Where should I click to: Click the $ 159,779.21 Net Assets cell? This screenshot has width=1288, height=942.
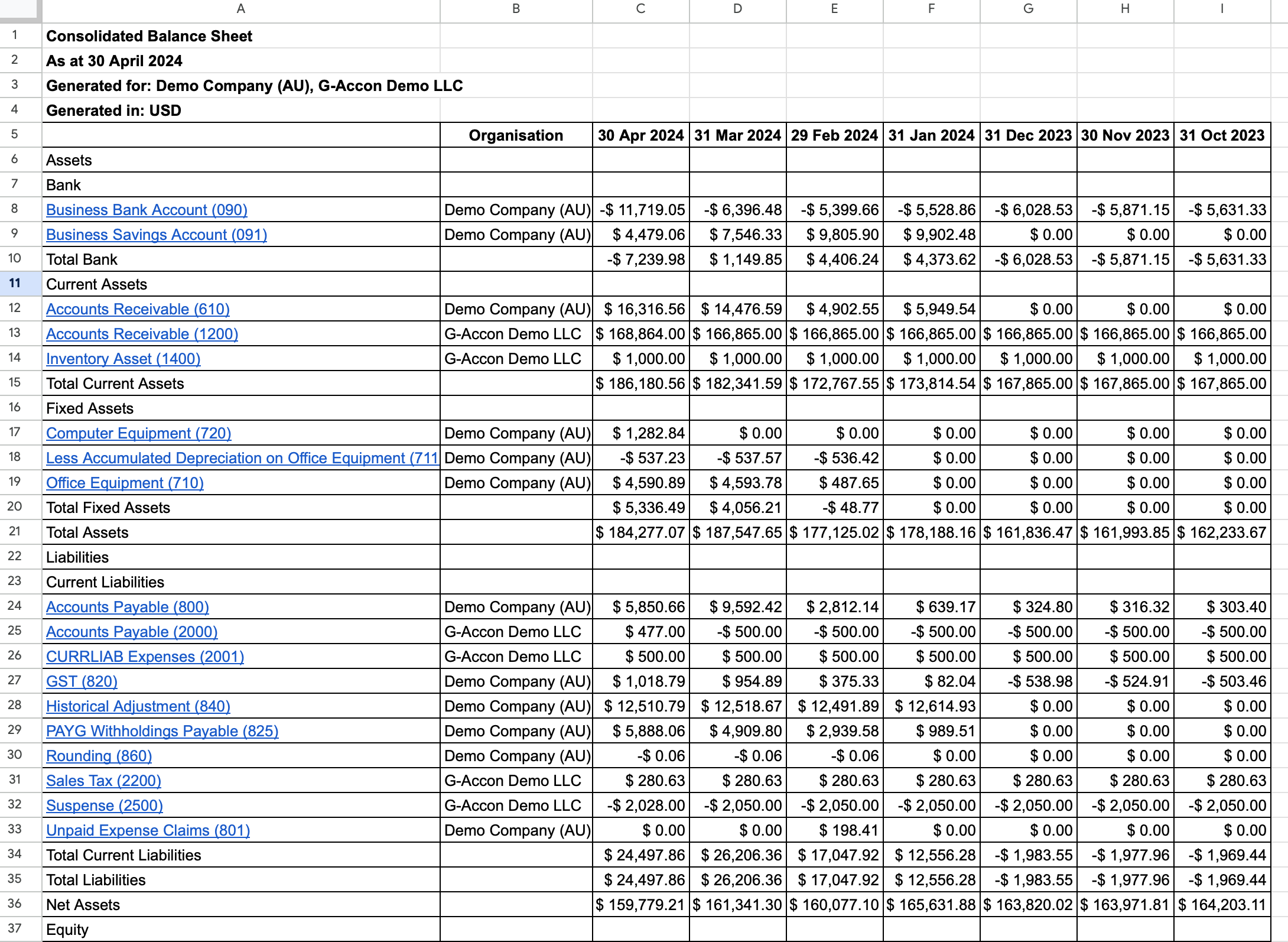[641, 905]
